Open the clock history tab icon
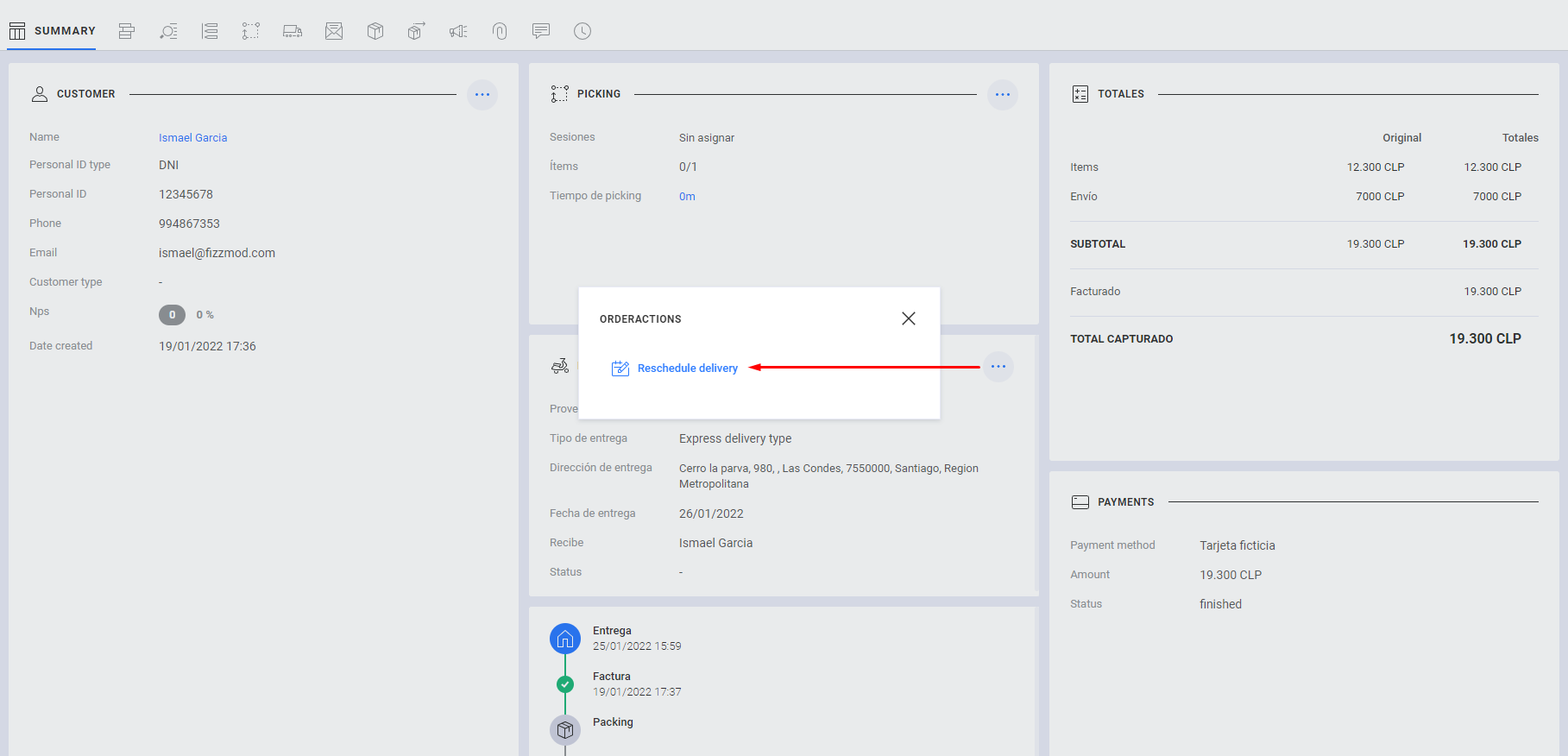Screen dimensions: 1568x756 [x=582, y=31]
